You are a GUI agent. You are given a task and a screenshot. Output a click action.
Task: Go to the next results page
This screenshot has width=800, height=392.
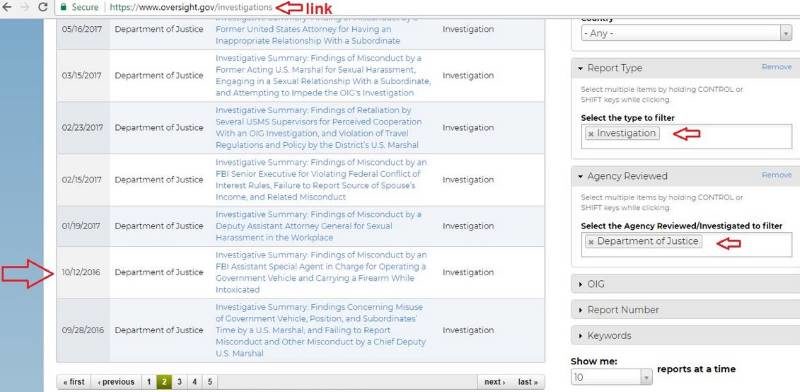coord(494,382)
